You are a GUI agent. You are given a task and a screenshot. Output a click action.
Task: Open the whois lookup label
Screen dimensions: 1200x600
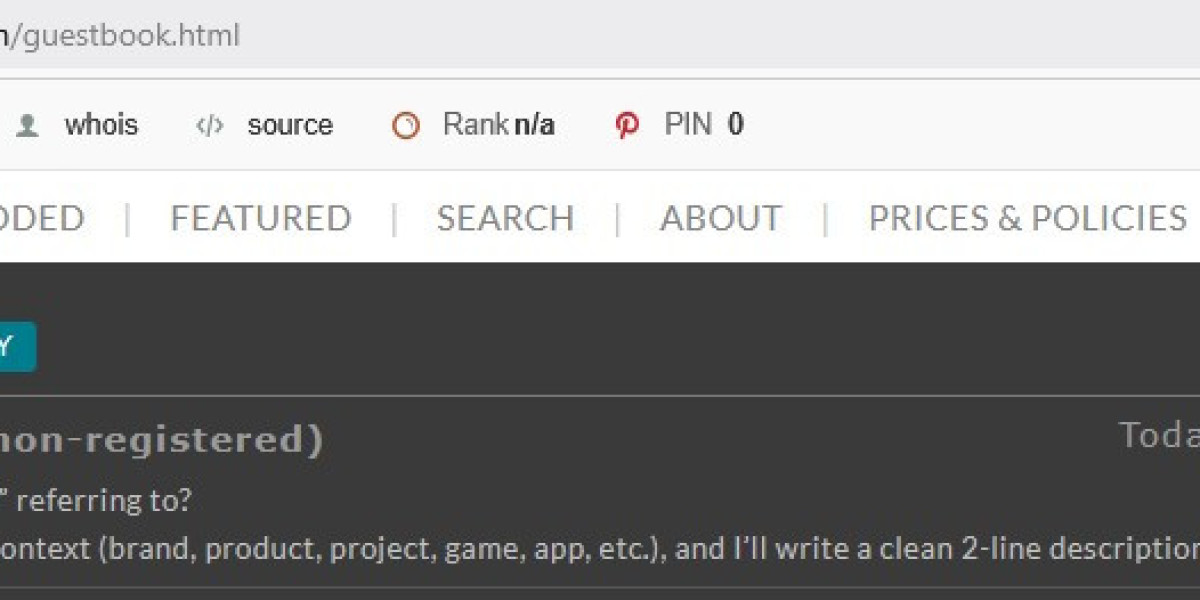[101, 125]
